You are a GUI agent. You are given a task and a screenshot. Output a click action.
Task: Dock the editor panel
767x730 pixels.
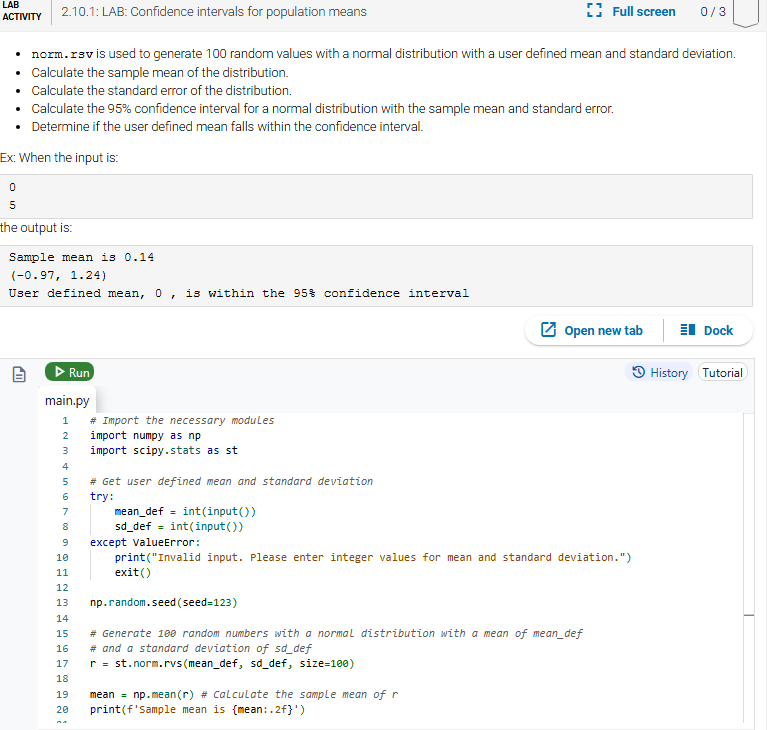point(706,330)
